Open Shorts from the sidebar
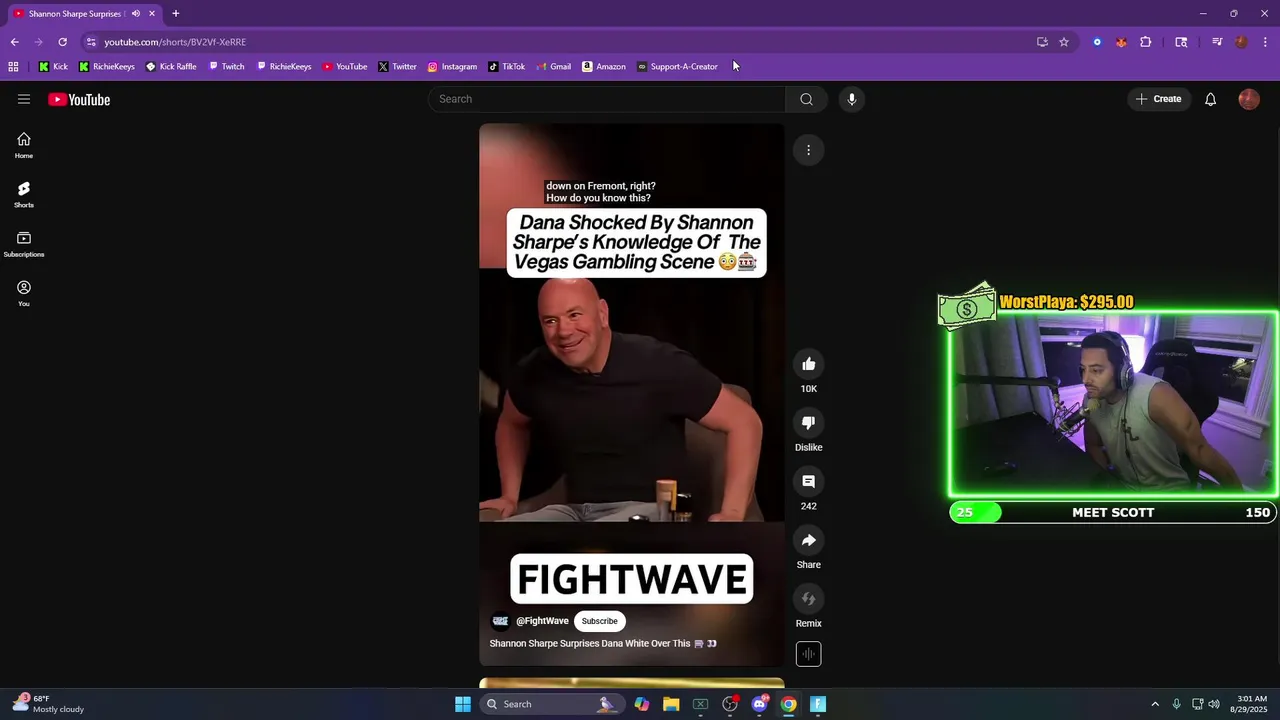The height and width of the screenshot is (720, 1280). [24, 195]
